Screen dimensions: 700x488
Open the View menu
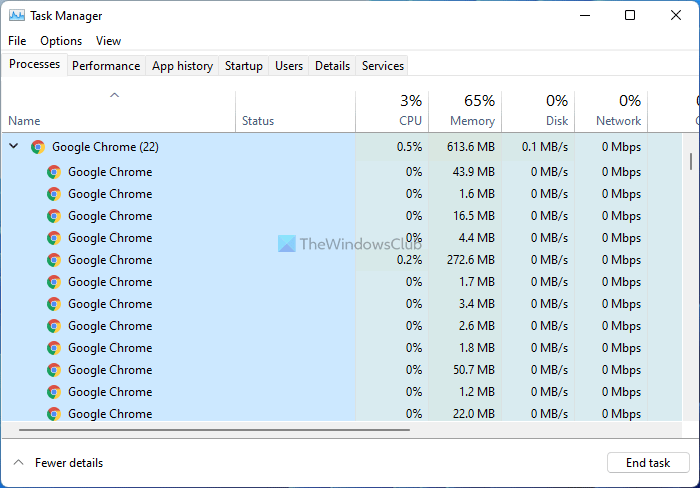click(108, 41)
